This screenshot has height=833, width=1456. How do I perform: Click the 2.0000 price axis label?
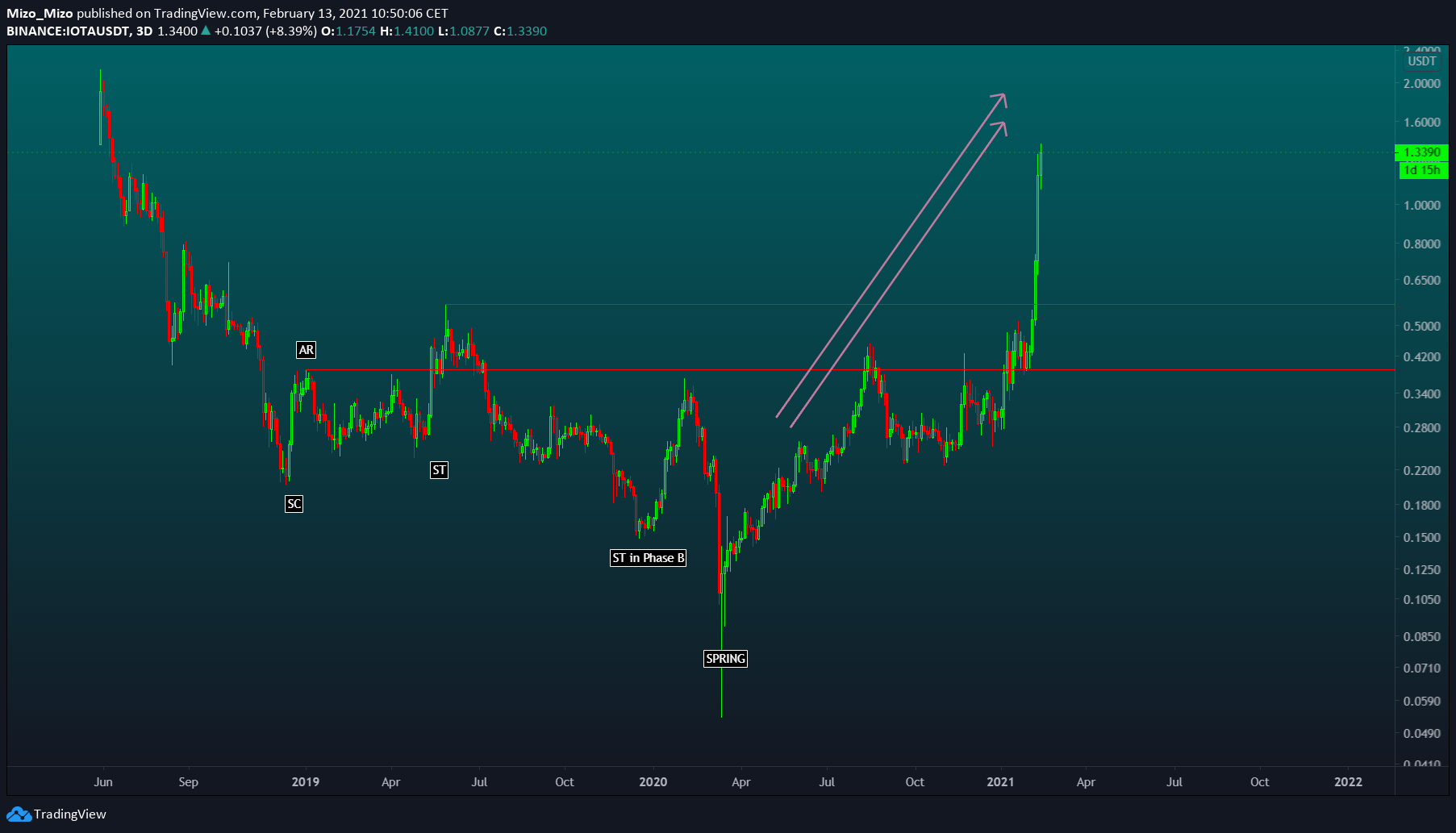tap(1421, 84)
